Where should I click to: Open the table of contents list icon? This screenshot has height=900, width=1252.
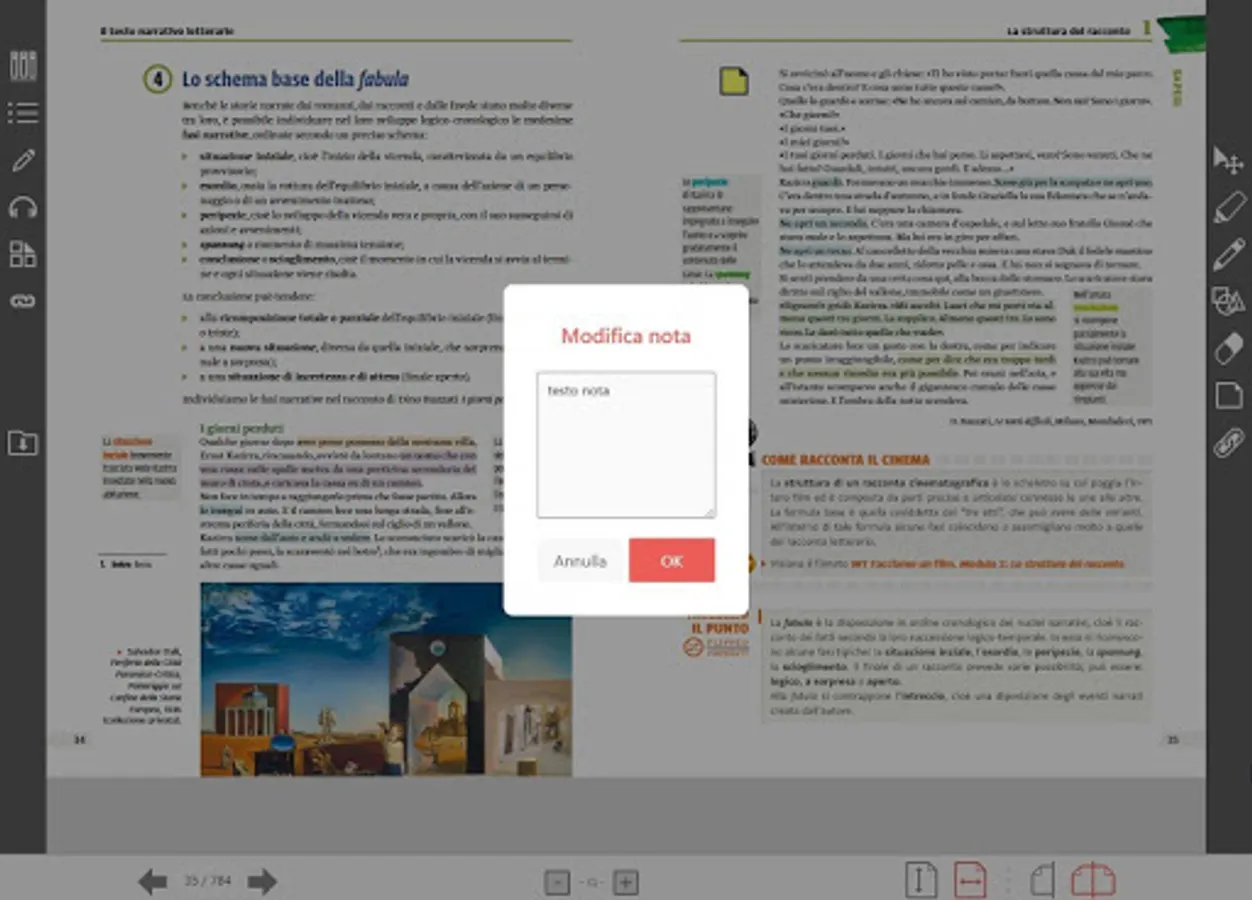[23, 112]
